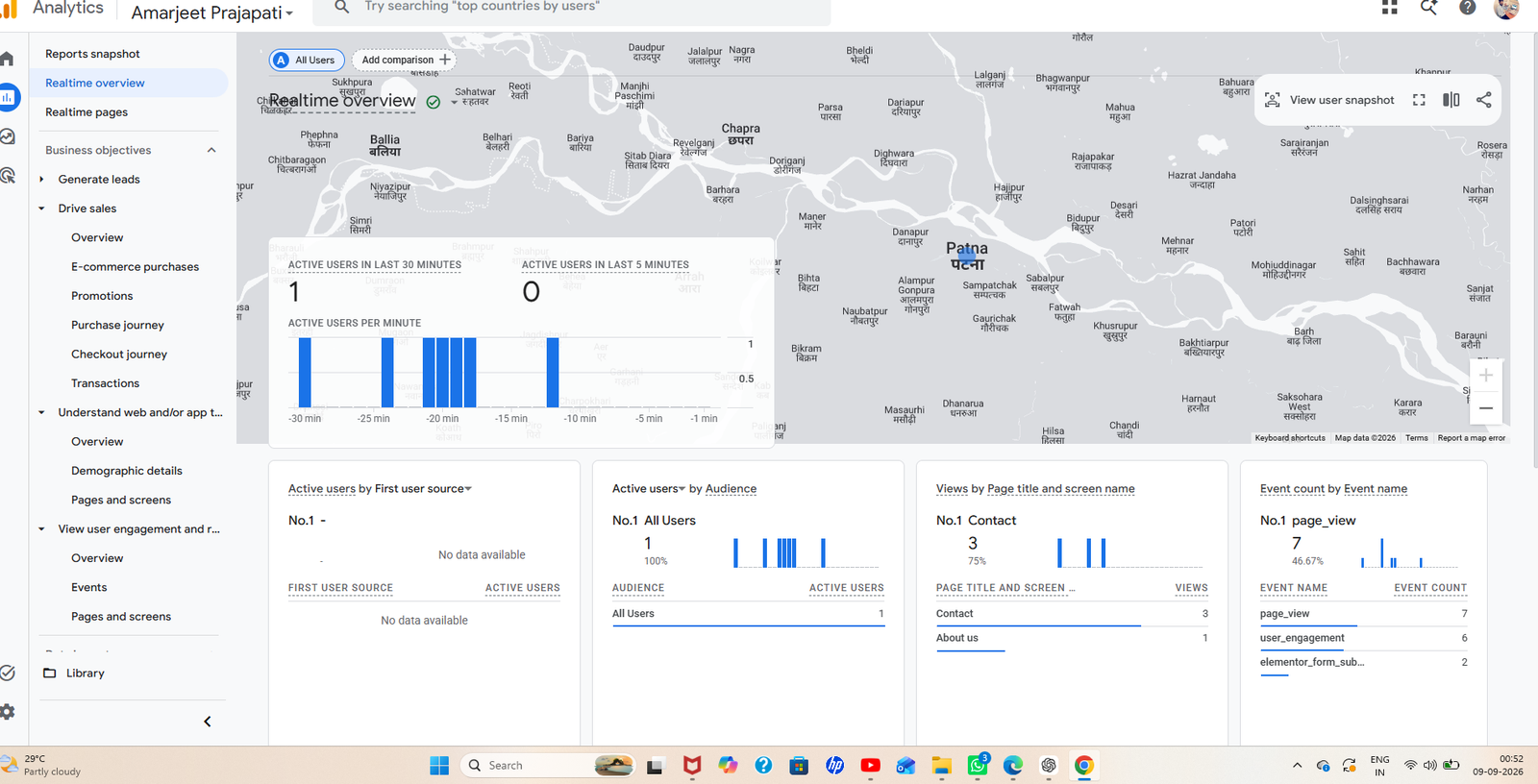Open WhatsApp from the taskbar
Image resolution: width=1538 pixels, height=784 pixels.
[978, 766]
